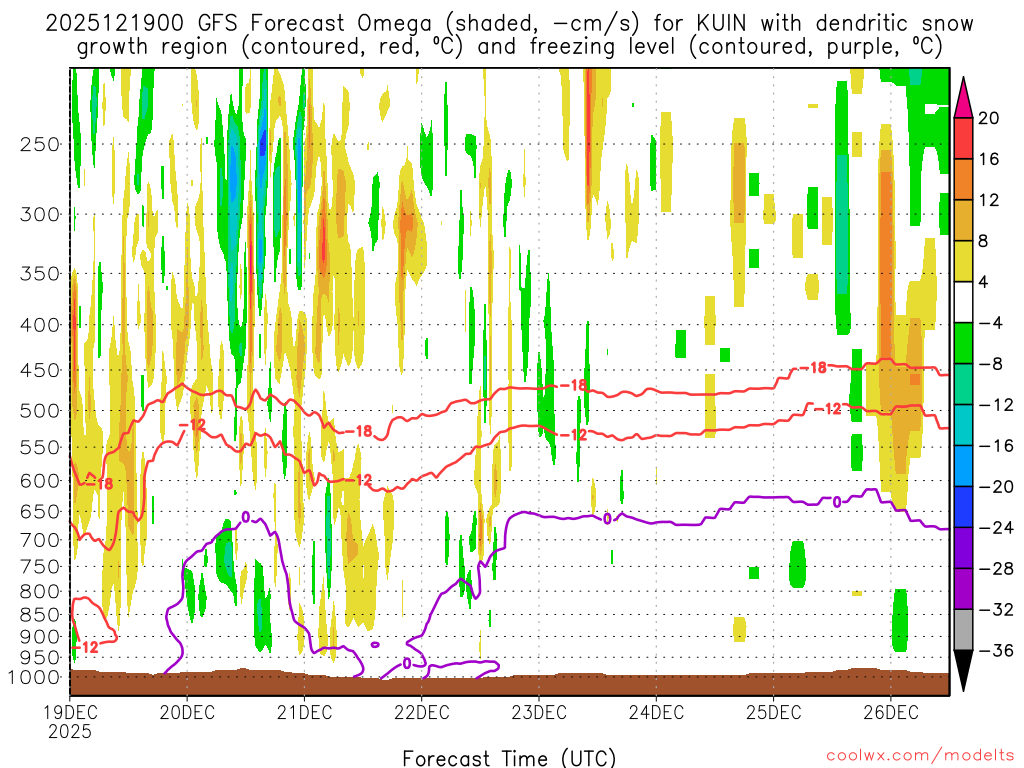Click the colorbar value label -20
This screenshot has height=768, width=1024.
click(996, 487)
